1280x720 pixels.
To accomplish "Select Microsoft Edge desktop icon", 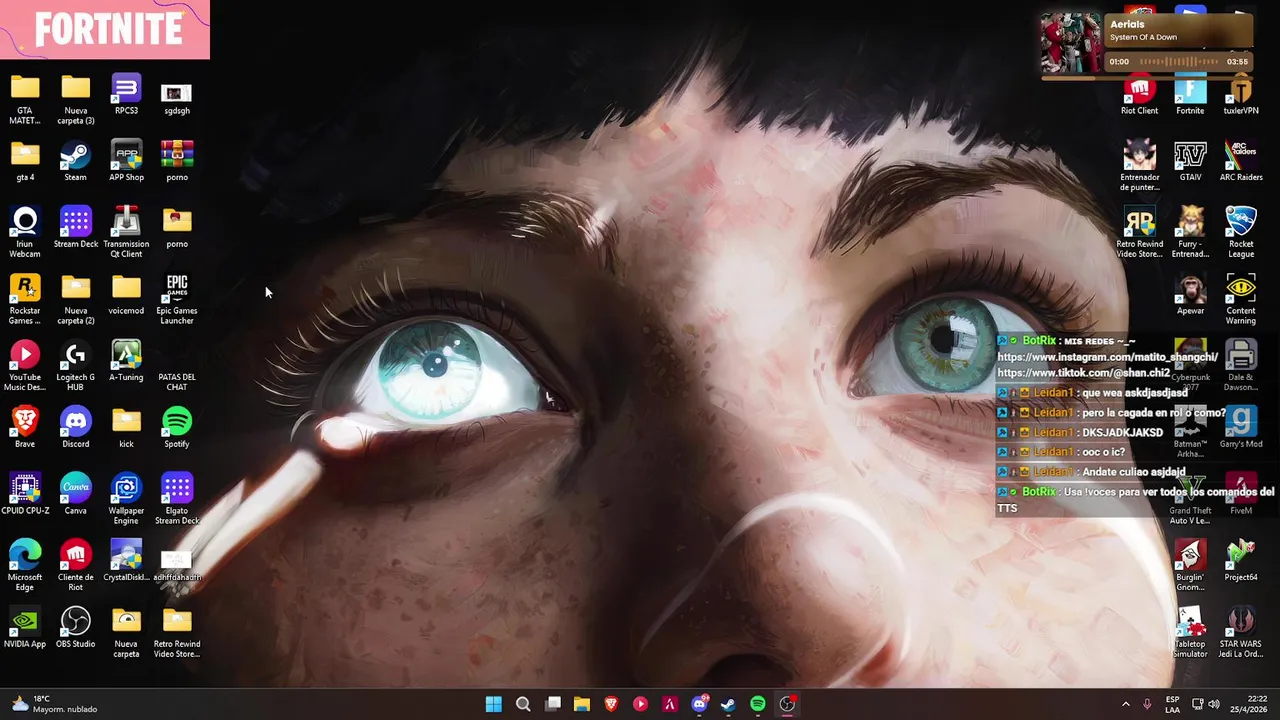I will pyautogui.click(x=25, y=566).
